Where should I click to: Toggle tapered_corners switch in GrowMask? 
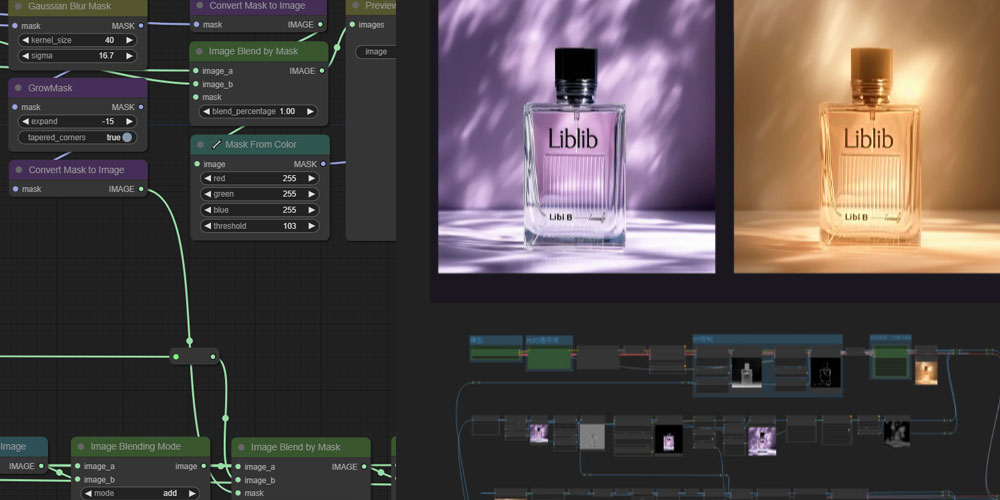pos(127,137)
